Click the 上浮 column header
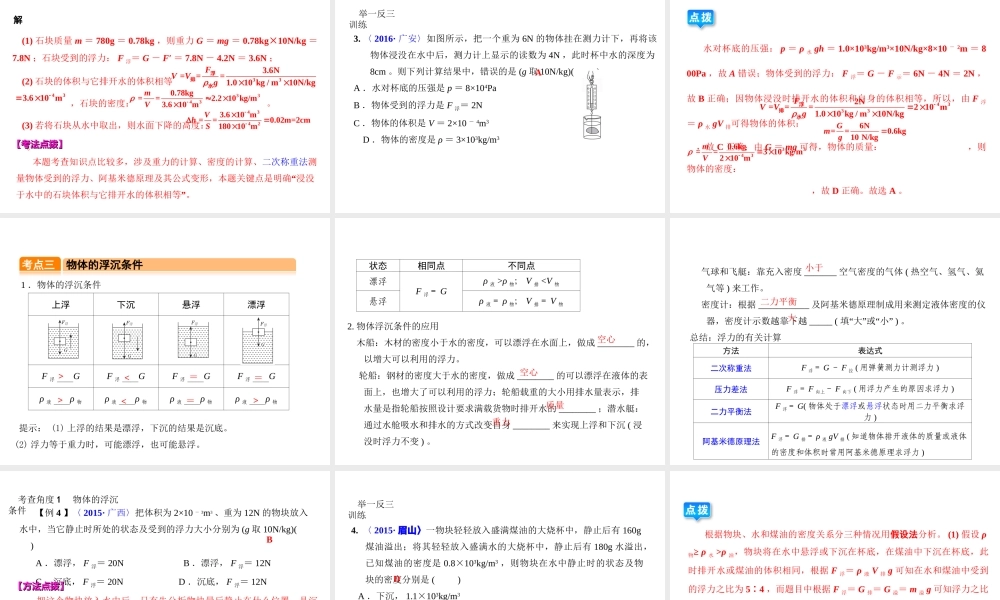 tap(61, 305)
